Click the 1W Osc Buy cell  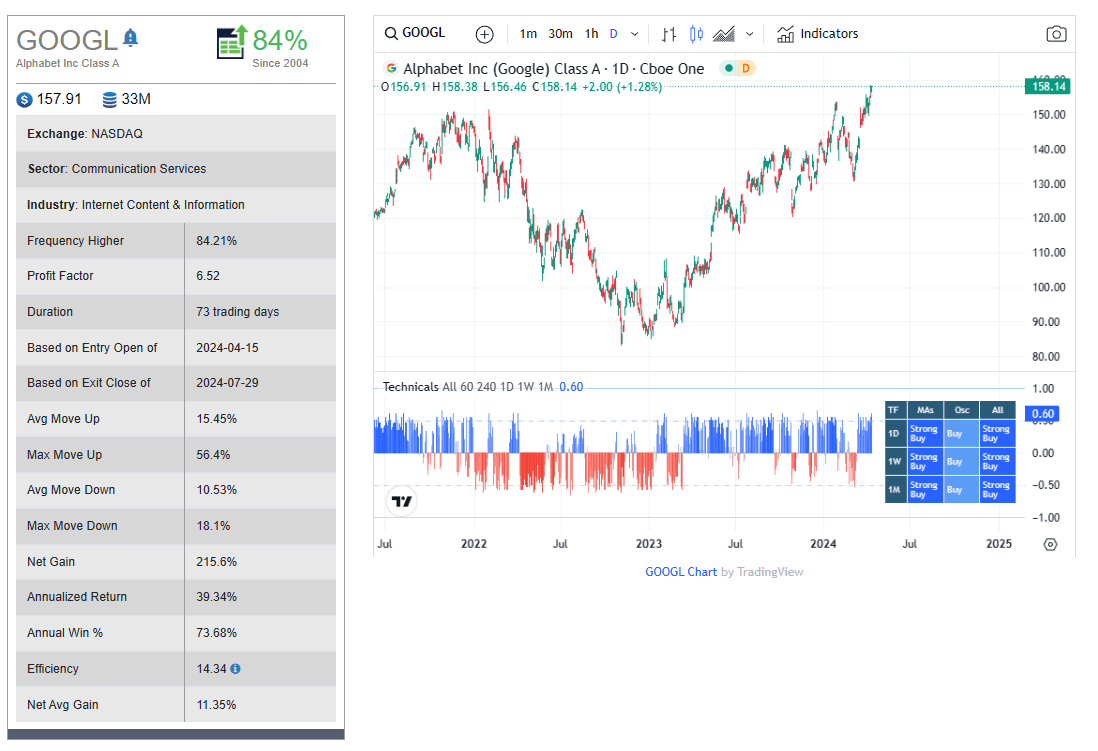pyautogui.click(x=961, y=462)
